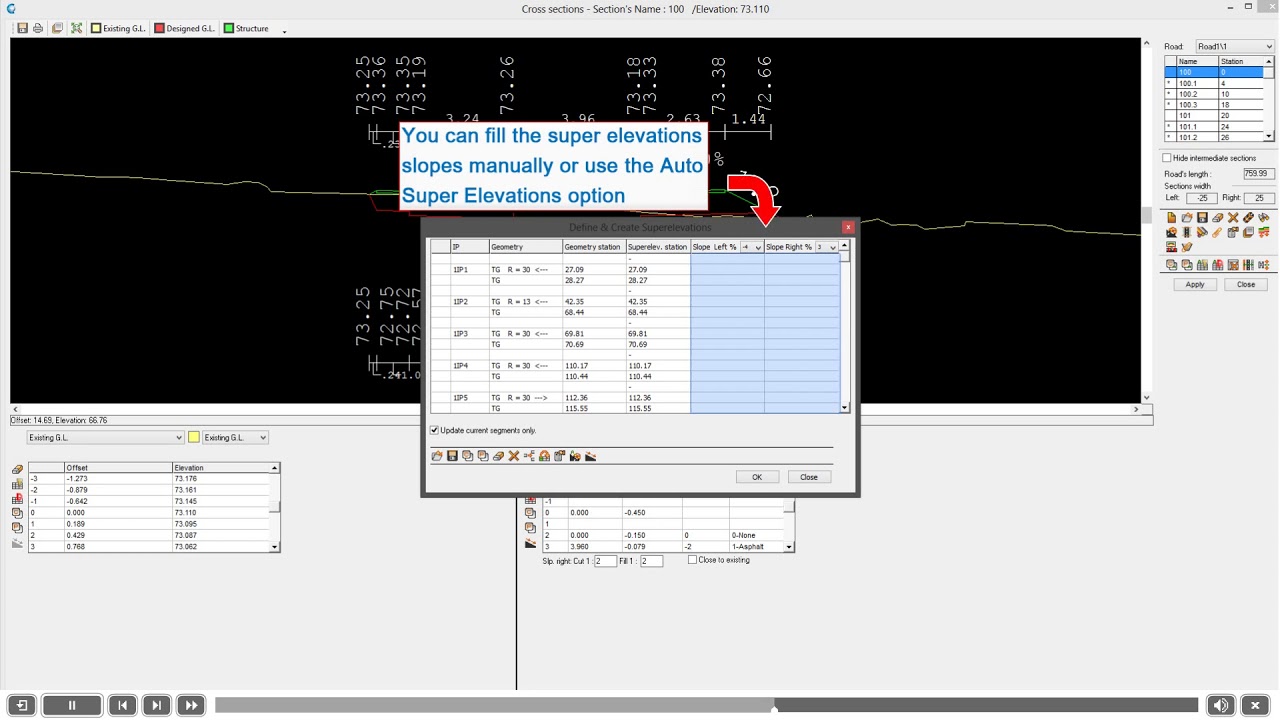Click the Road's length field 759.99
Viewport: 1280px width, 720px height.
click(1258, 174)
